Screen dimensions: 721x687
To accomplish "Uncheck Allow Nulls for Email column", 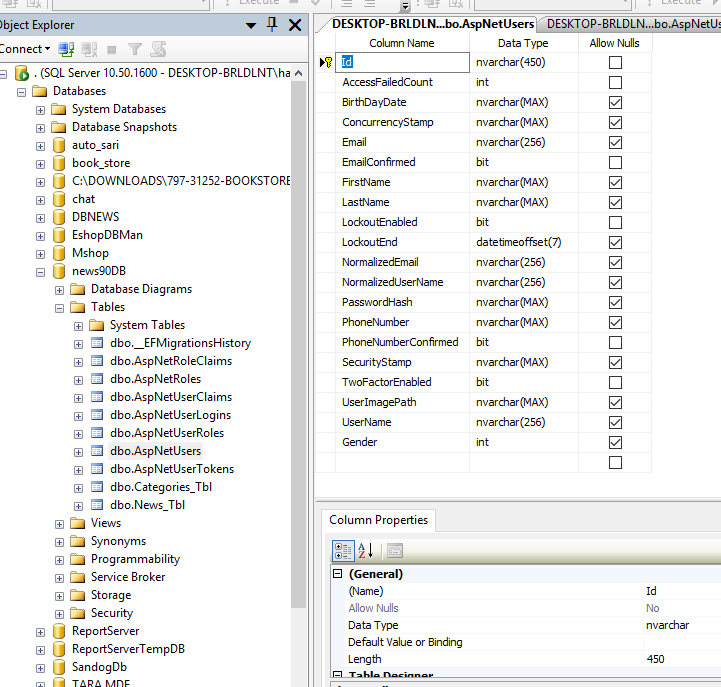I will click(x=615, y=142).
